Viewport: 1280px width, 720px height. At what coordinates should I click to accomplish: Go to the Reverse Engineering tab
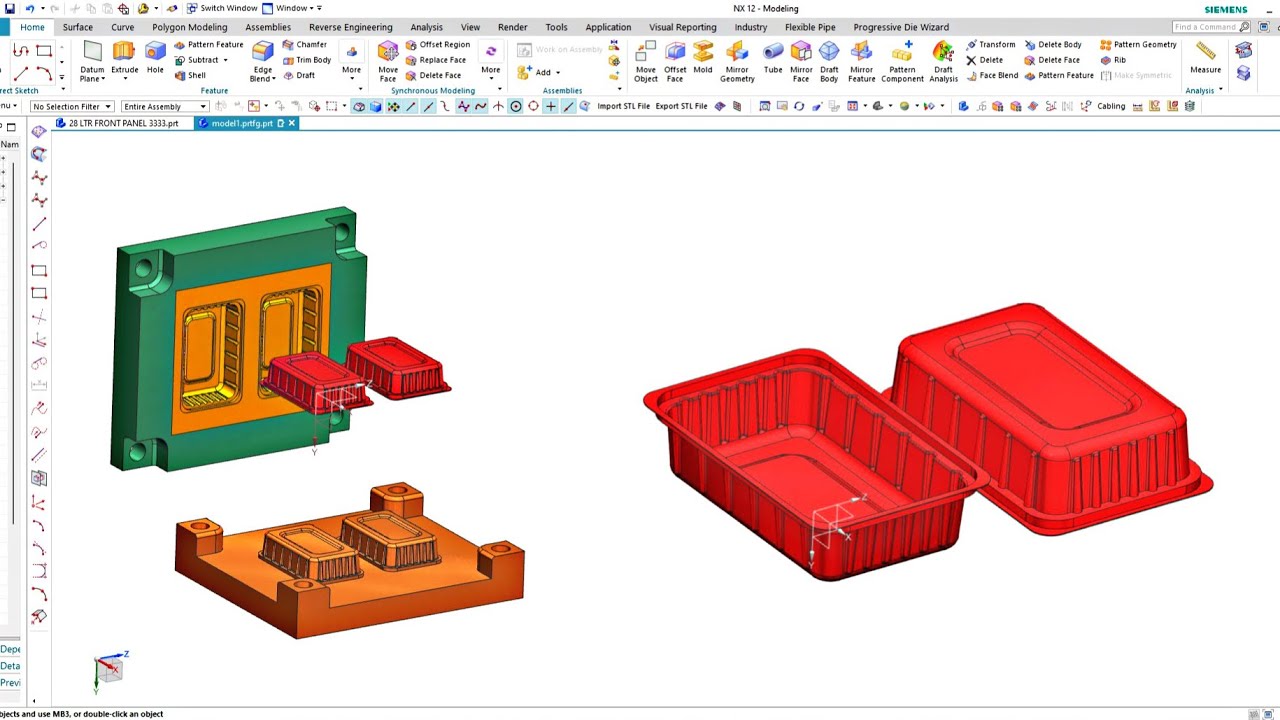coord(350,27)
